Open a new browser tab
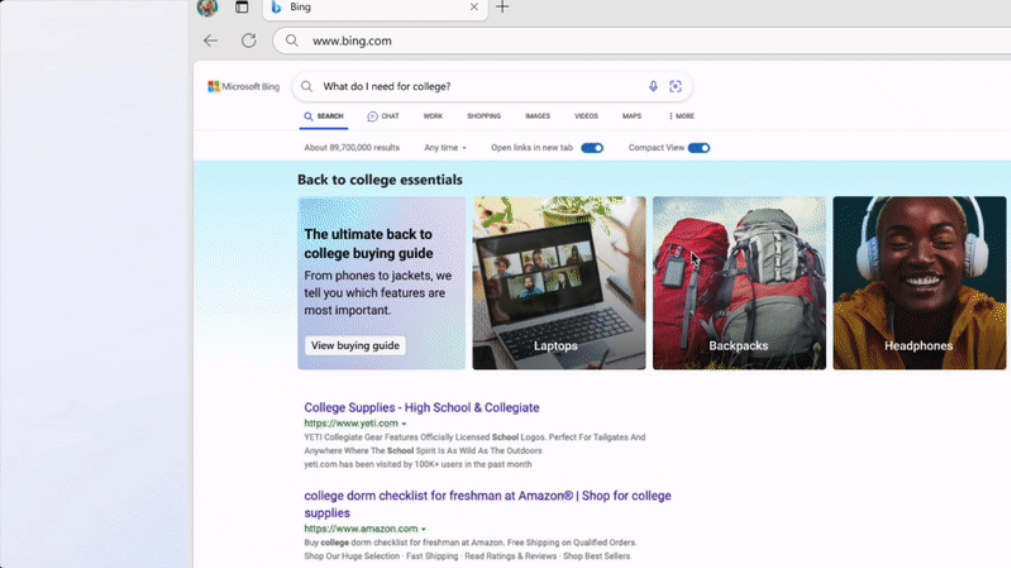 point(502,7)
